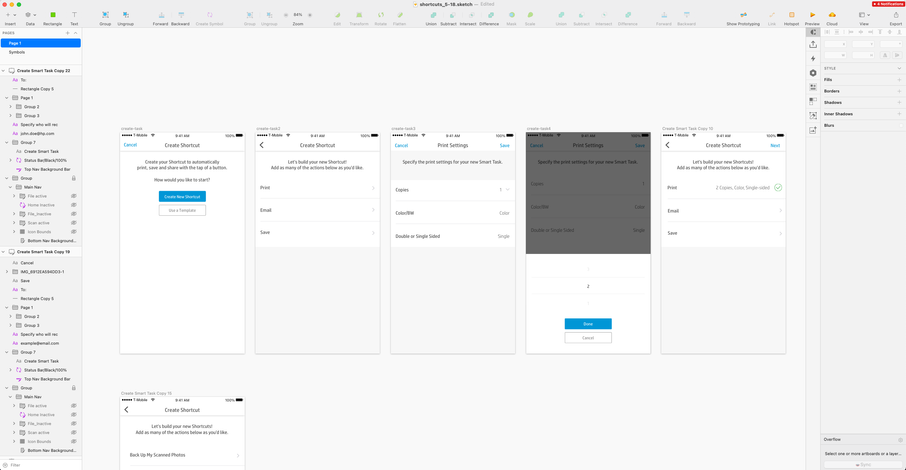Screen dimensions: 906x470
Task: Toggle Show Prototyping in toolbar
Action: click(x=743, y=16)
